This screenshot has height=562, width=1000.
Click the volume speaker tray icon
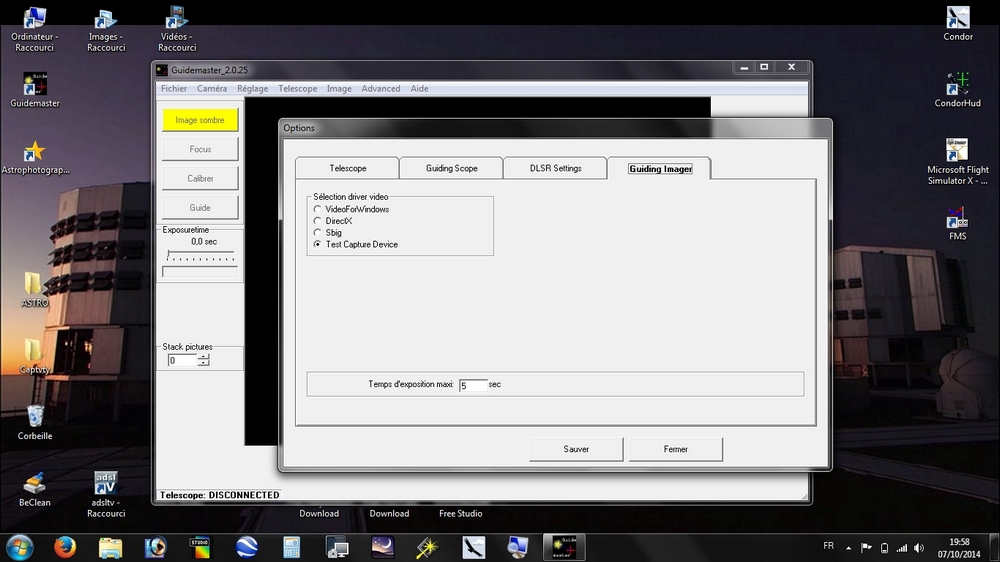[x=919, y=547]
